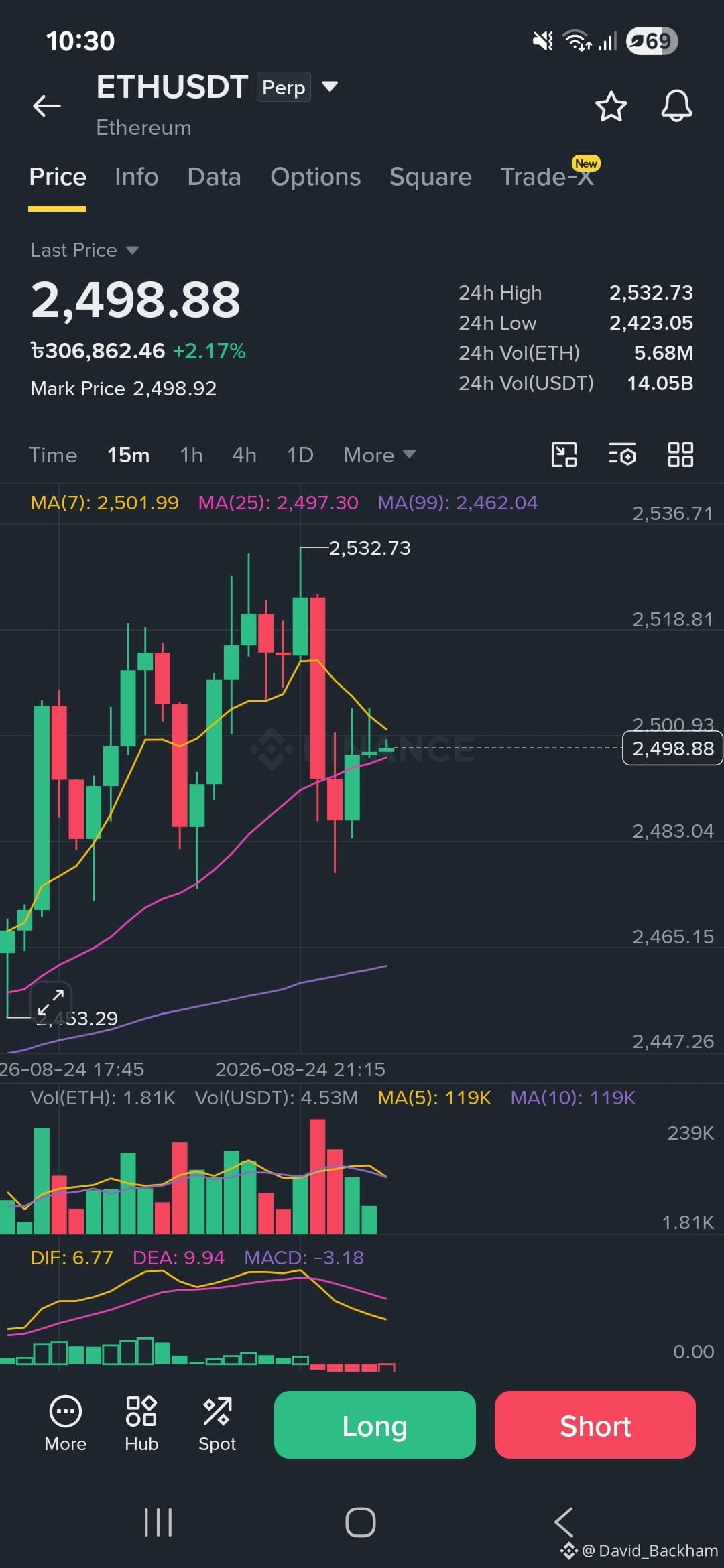
Task: Switch to the Info tab
Action: click(137, 177)
